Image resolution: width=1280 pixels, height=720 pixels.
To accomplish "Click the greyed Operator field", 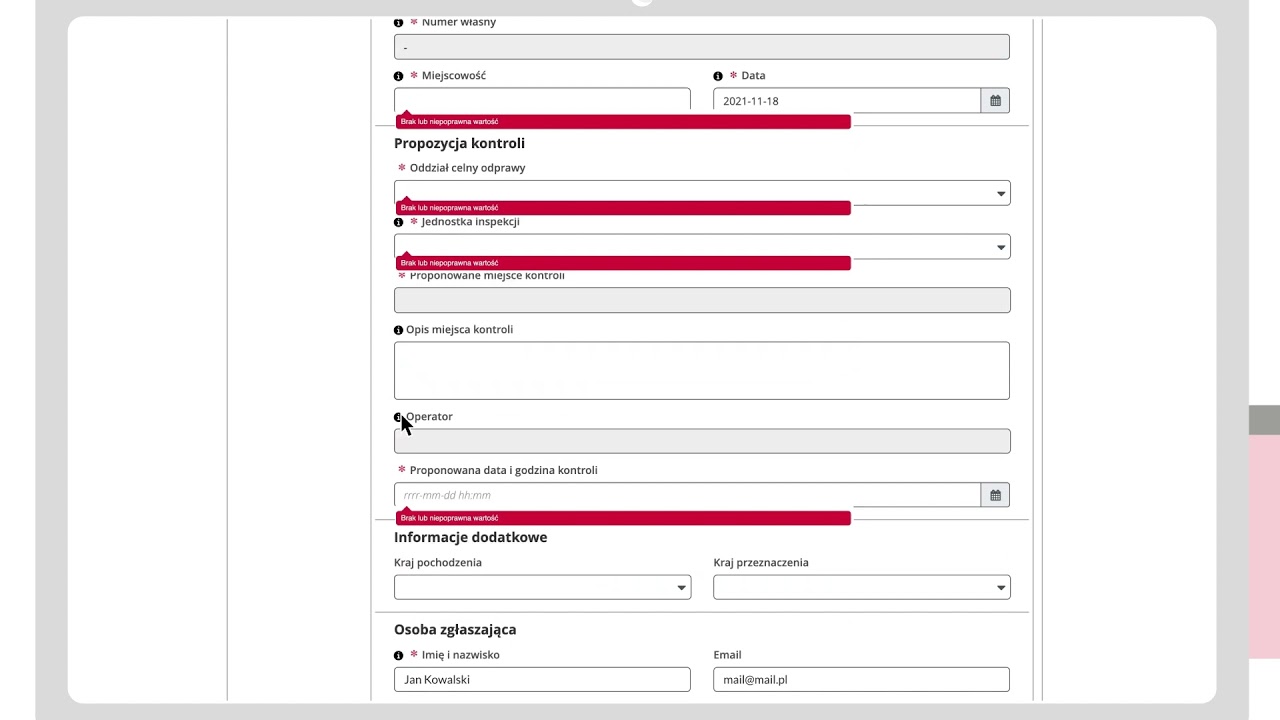I will pyautogui.click(x=702, y=441).
